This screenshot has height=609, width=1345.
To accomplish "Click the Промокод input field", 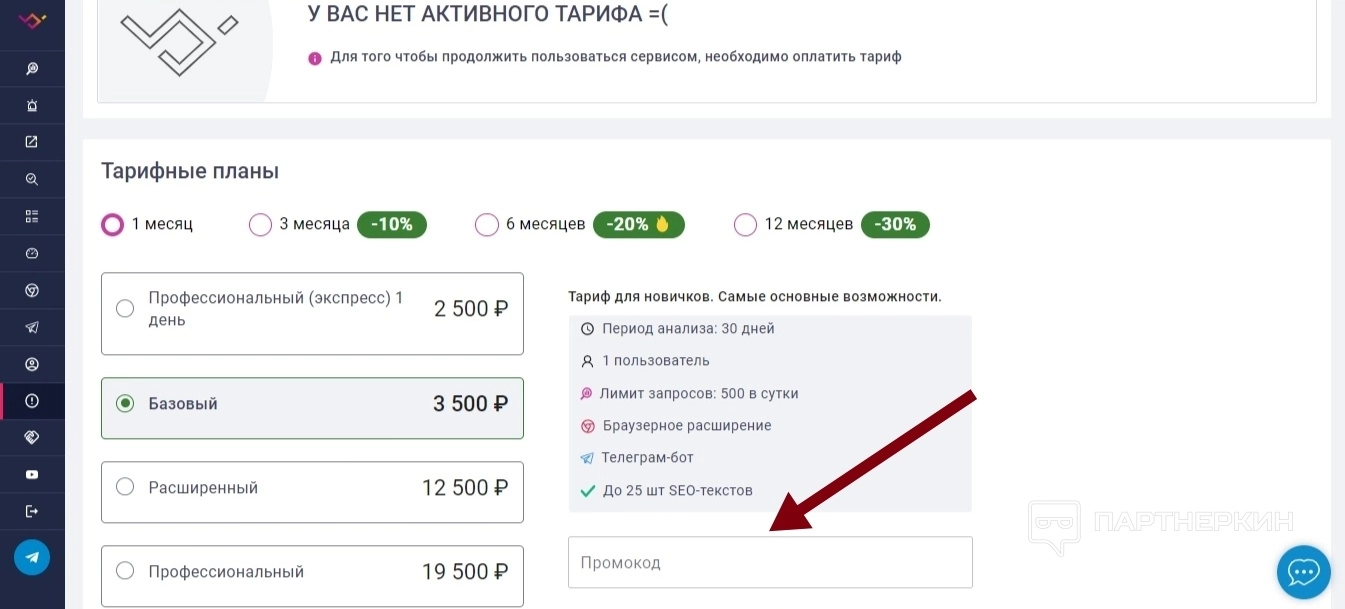I will point(770,563).
